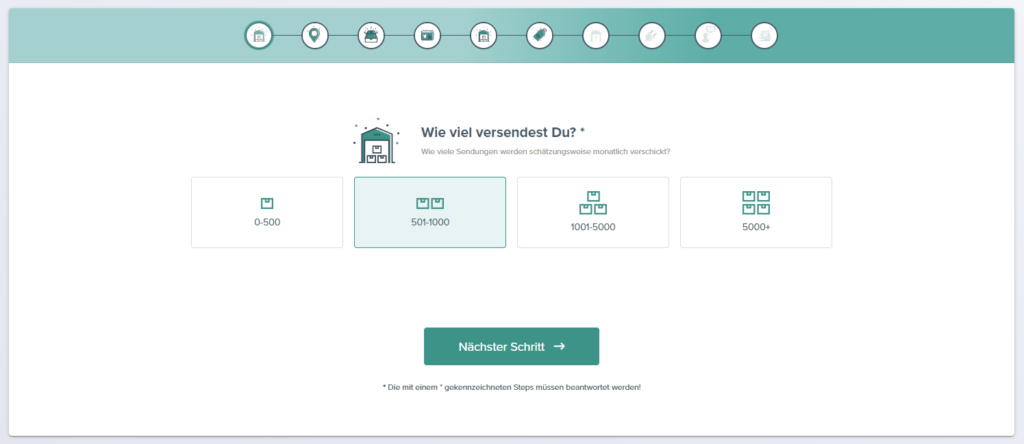
Task: Go to the price tag step
Action: coord(539,35)
